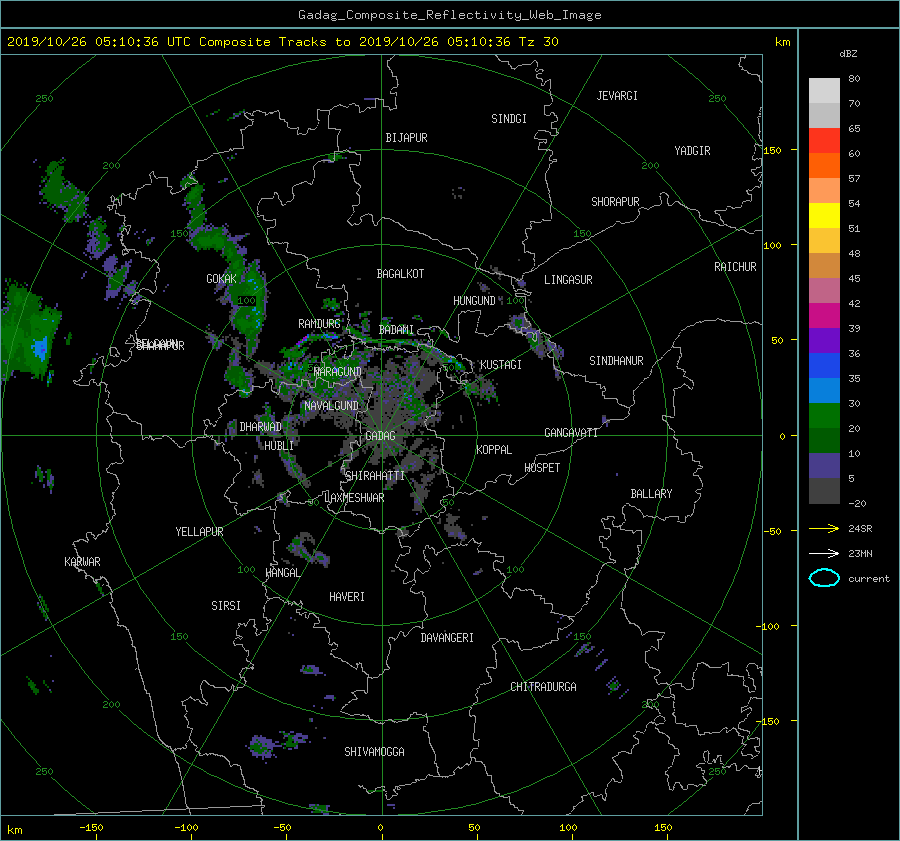Select the bright yellow 51–54 dBZ swatch

824,216
